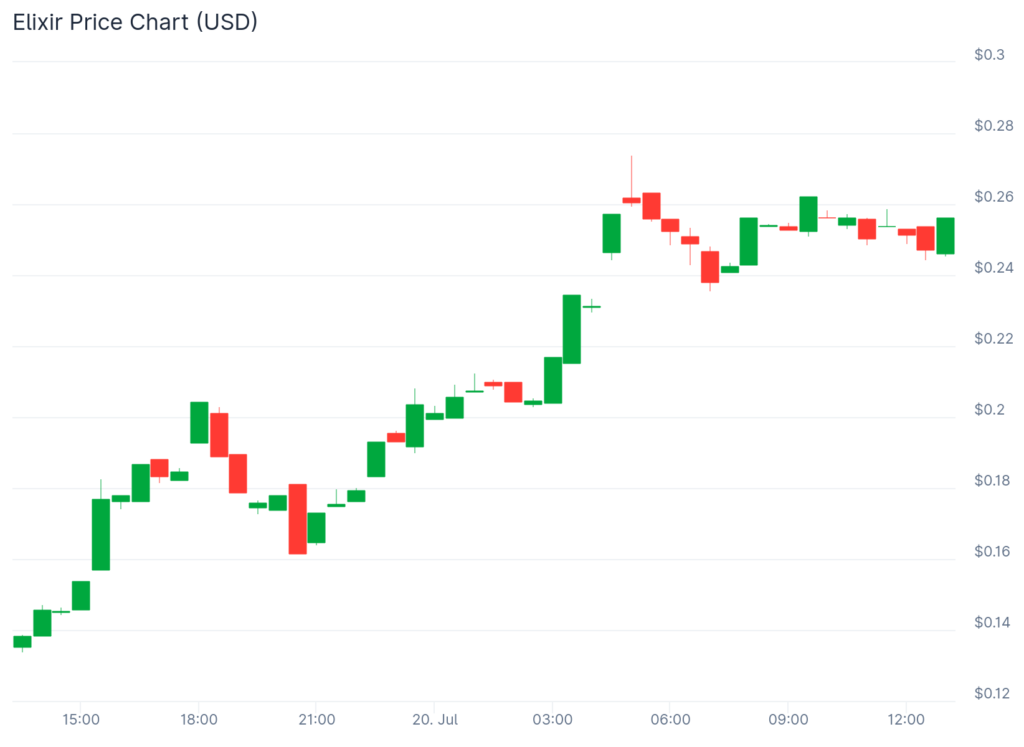Select the $0.26 price axis label
Screen dimensions: 1024x747
pyautogui.click(x=993, y=197)
